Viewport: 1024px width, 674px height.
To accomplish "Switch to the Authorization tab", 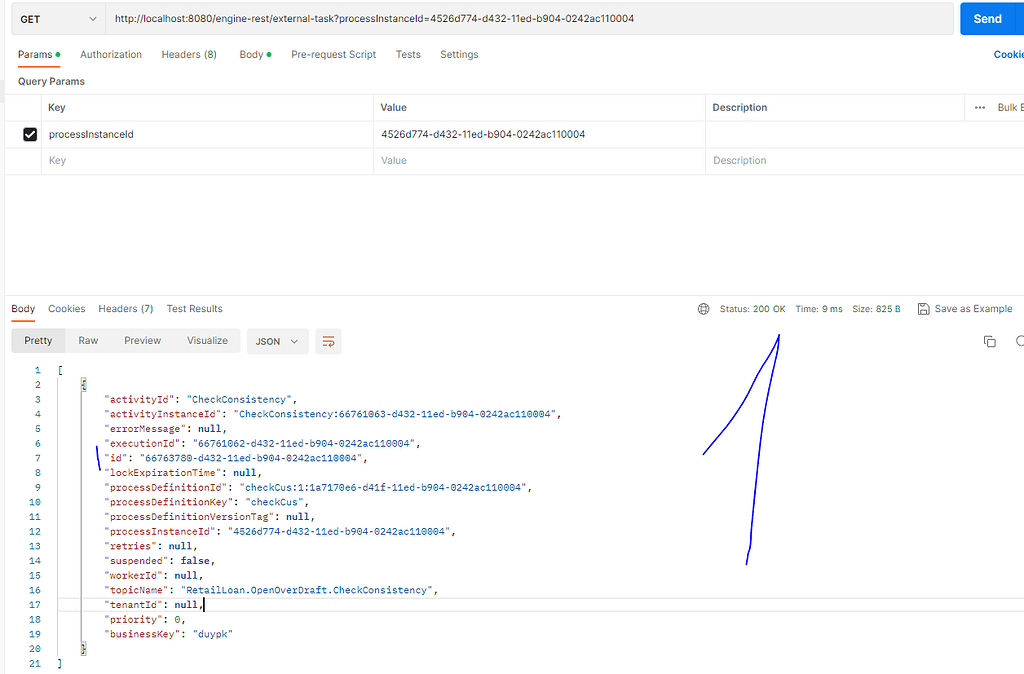I will (111, 55).
